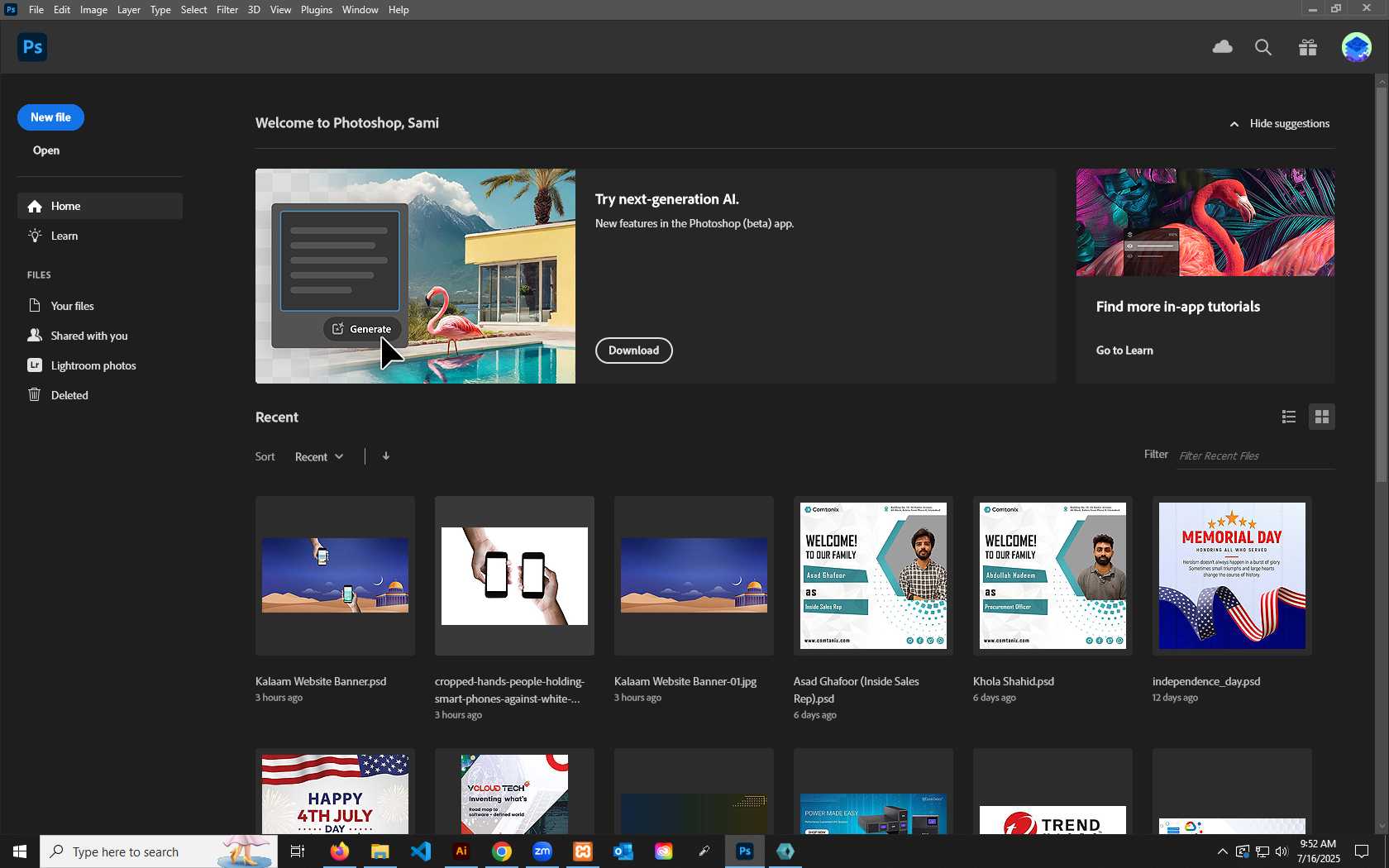Open Outlook from the taskbar
Image resolution: width=1389 pixels, height=868 pixels.
(623, 851)
